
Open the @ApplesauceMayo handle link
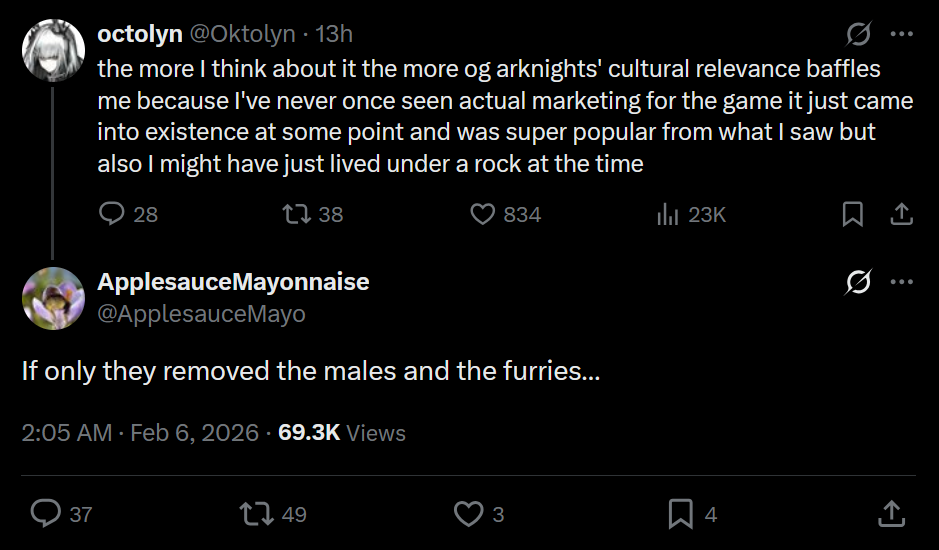(x=201, y=314)
